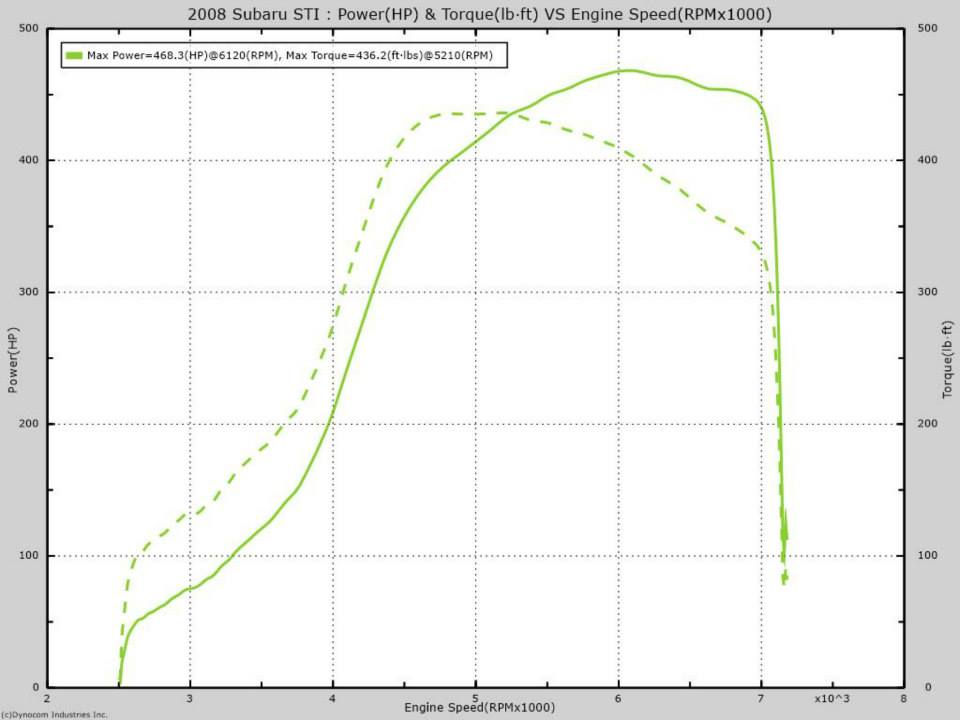Click the left axis value '200'

click(x=28, y=424)
